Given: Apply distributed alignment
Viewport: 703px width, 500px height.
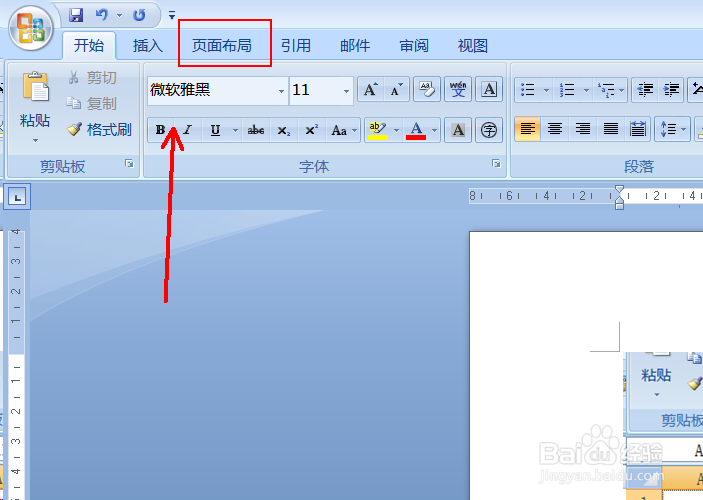Looking at the screenshot, I should (637, 129).
